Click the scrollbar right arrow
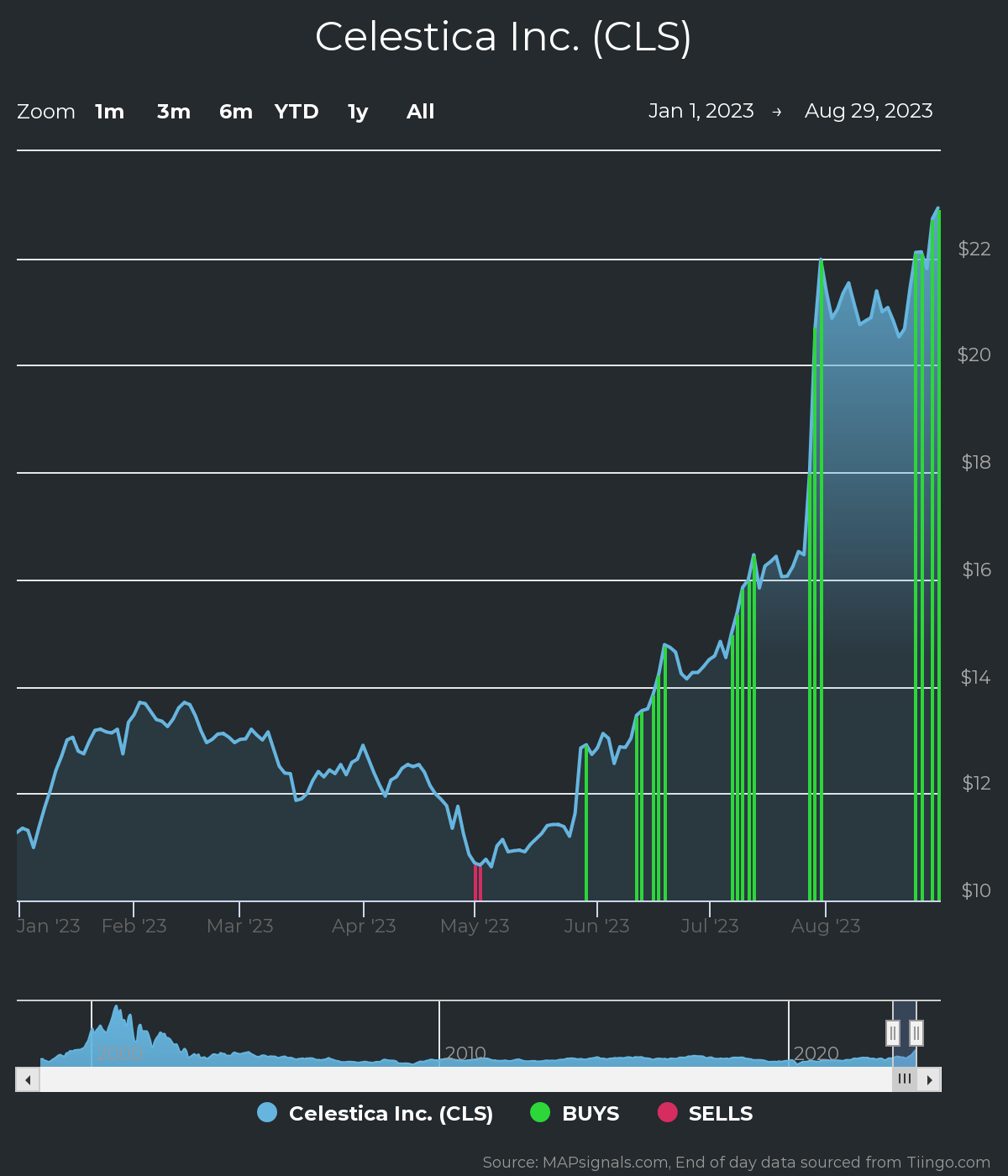1008x1176 pixels. tap(929, 1079)
